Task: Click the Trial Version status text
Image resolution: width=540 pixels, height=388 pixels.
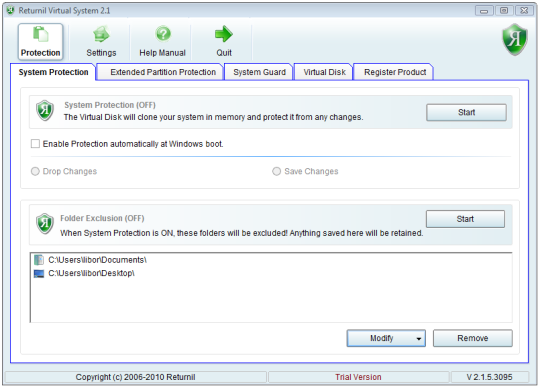Action: [x=358, y=377]
